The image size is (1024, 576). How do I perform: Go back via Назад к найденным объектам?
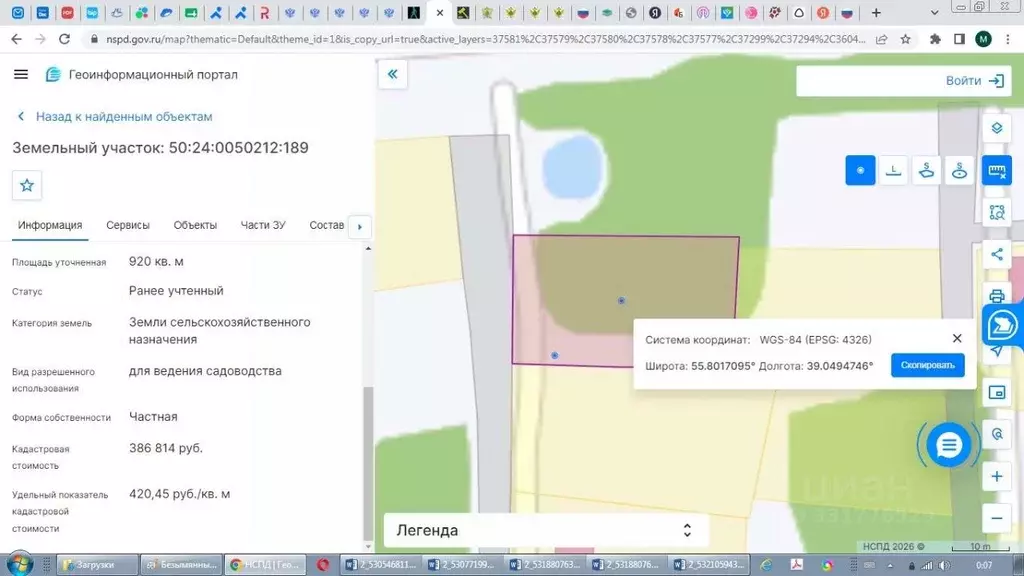[x=115, y=116]
